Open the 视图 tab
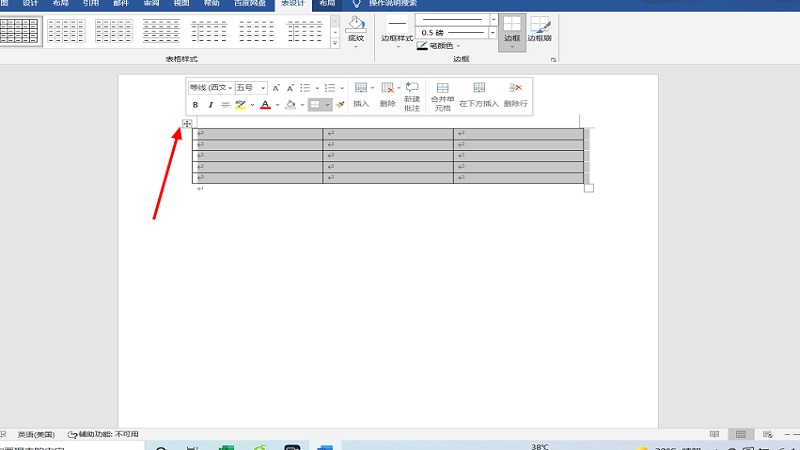 coord(181,4)
